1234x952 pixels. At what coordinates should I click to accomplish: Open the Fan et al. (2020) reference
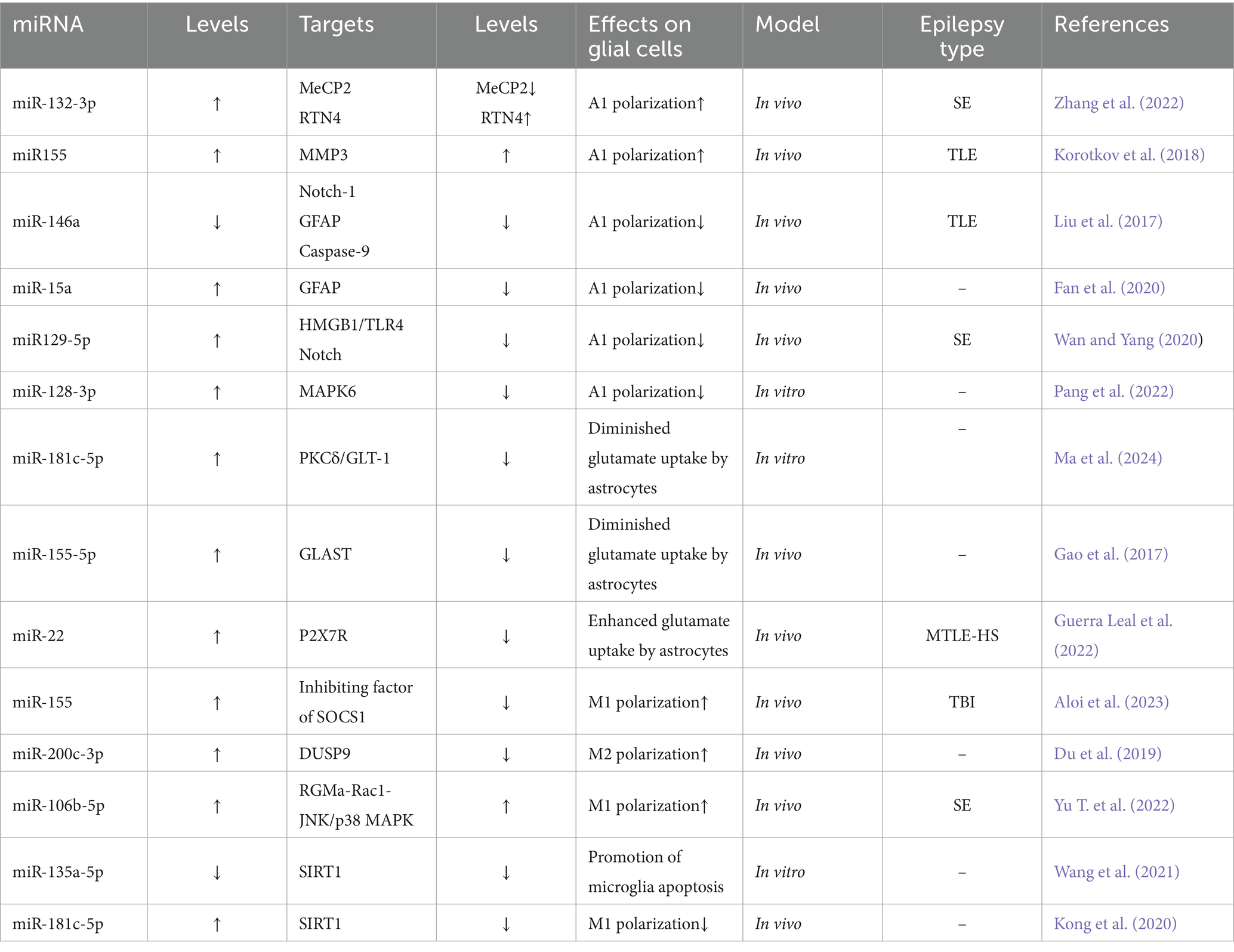[x=1109, y=288]
